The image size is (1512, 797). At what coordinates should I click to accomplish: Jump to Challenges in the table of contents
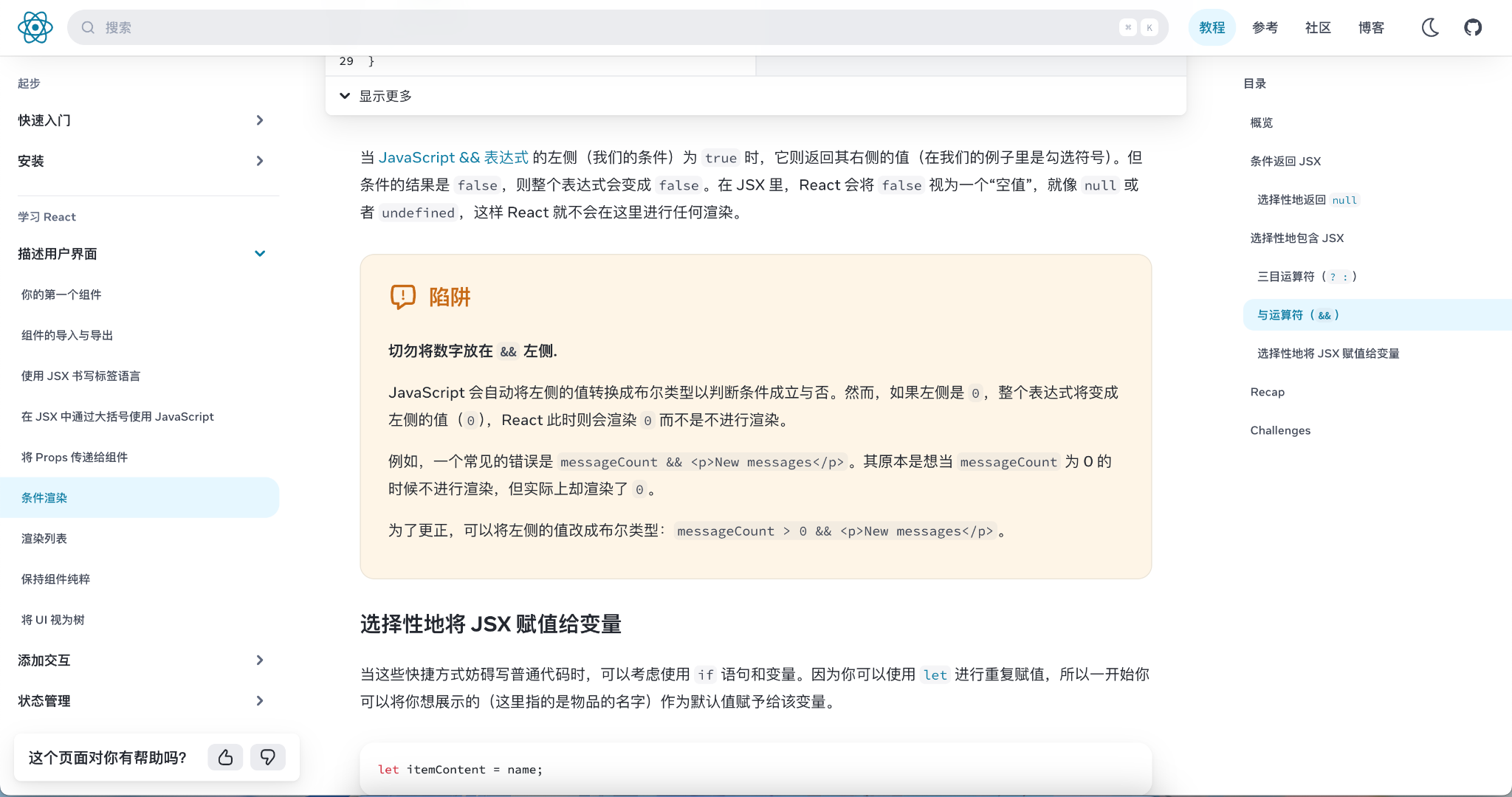coord(1280,430)
